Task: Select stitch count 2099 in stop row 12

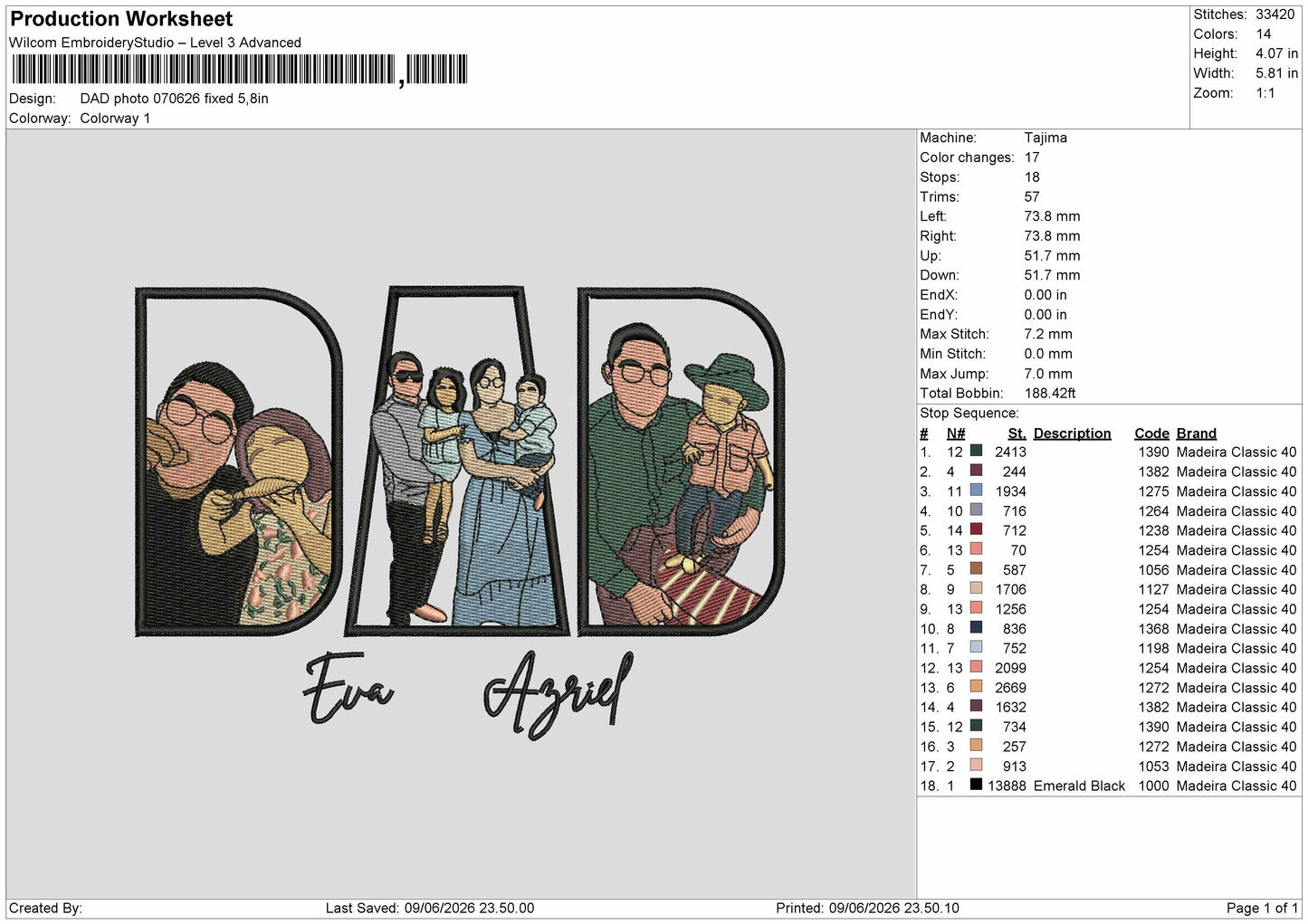Action: tap(1010, 668)
